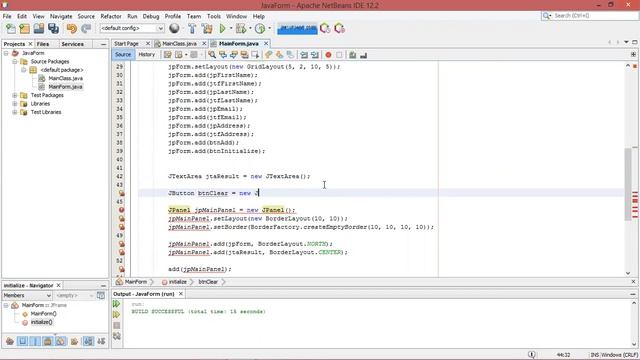Viewport: 640px width, 360px height.
Task: Toggle Show Static Members filter in Navigator
Action: (35, 341)
